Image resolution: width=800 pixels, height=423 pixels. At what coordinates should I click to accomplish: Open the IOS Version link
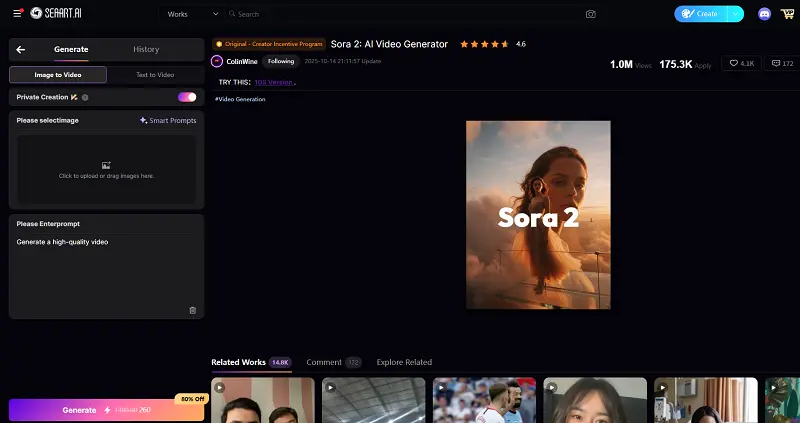coord(274,82)
